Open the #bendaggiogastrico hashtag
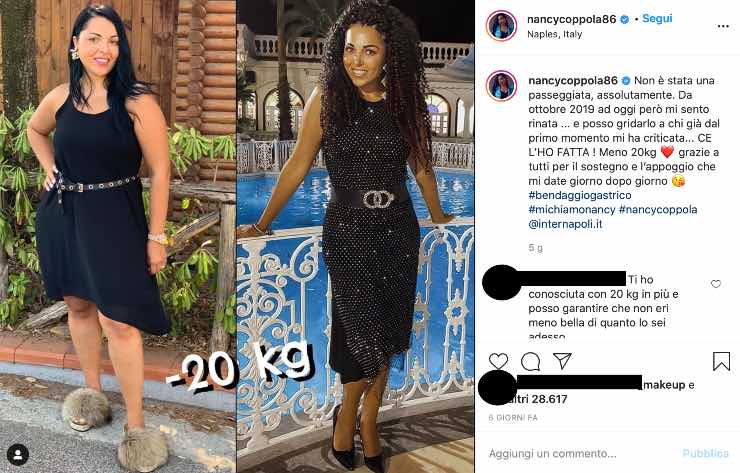The width and height of the screenshot is (740, 473). pos(580,195)
